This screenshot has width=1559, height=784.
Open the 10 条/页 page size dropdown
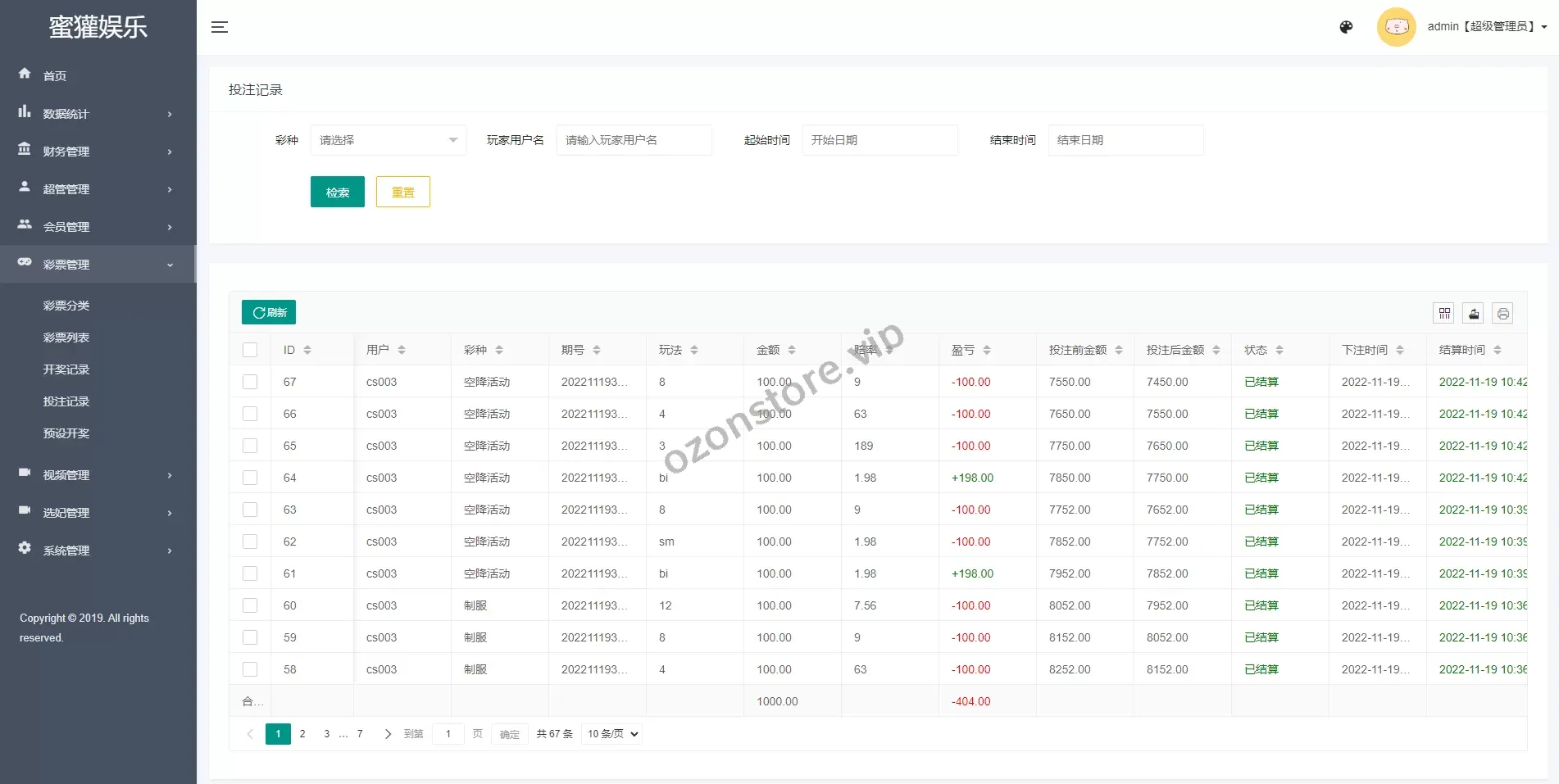click(x=611, y=734)
